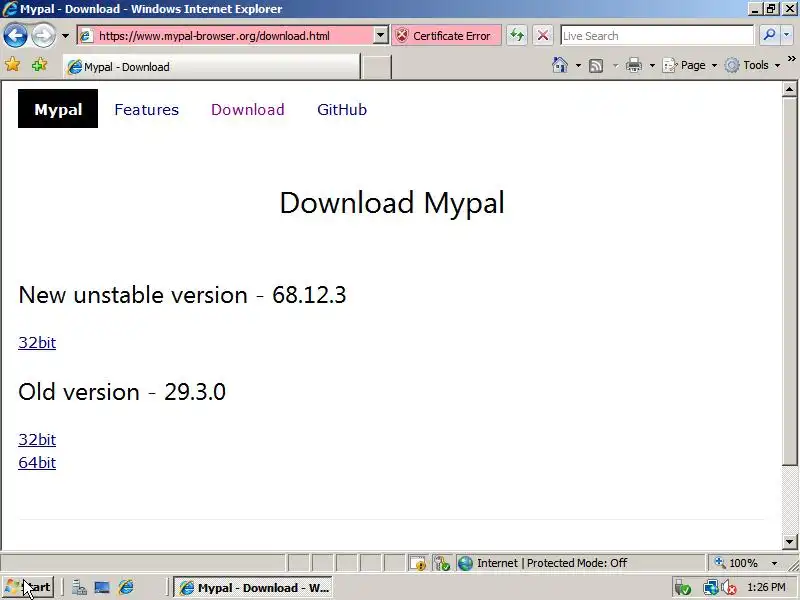Expand the Print options dropdown arrow

[652, 65]
